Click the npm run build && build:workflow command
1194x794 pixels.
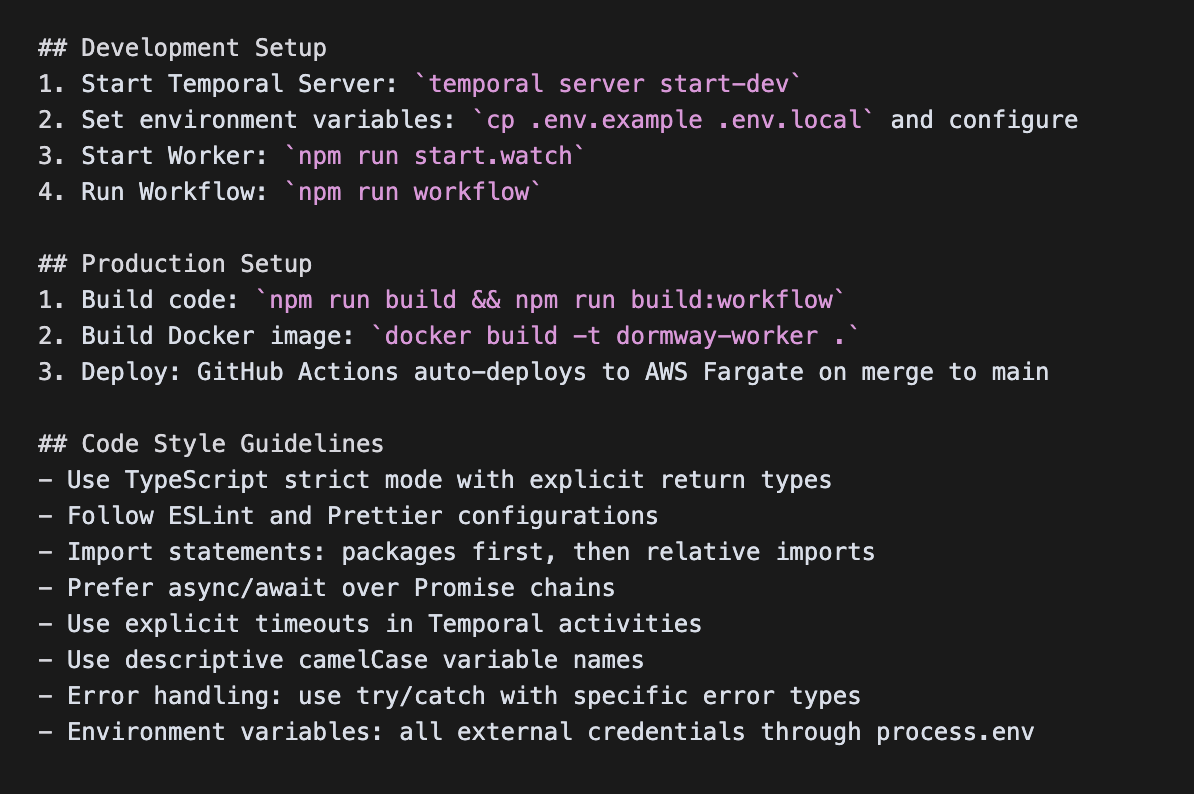tap(551, 300)
